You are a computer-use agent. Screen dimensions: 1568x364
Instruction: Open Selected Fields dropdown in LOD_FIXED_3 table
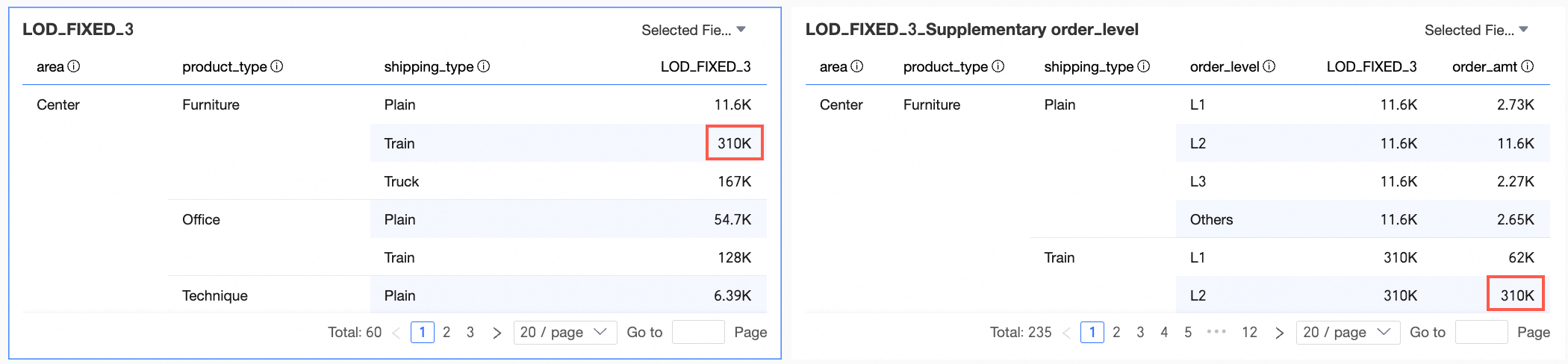[x=694, y=30]
